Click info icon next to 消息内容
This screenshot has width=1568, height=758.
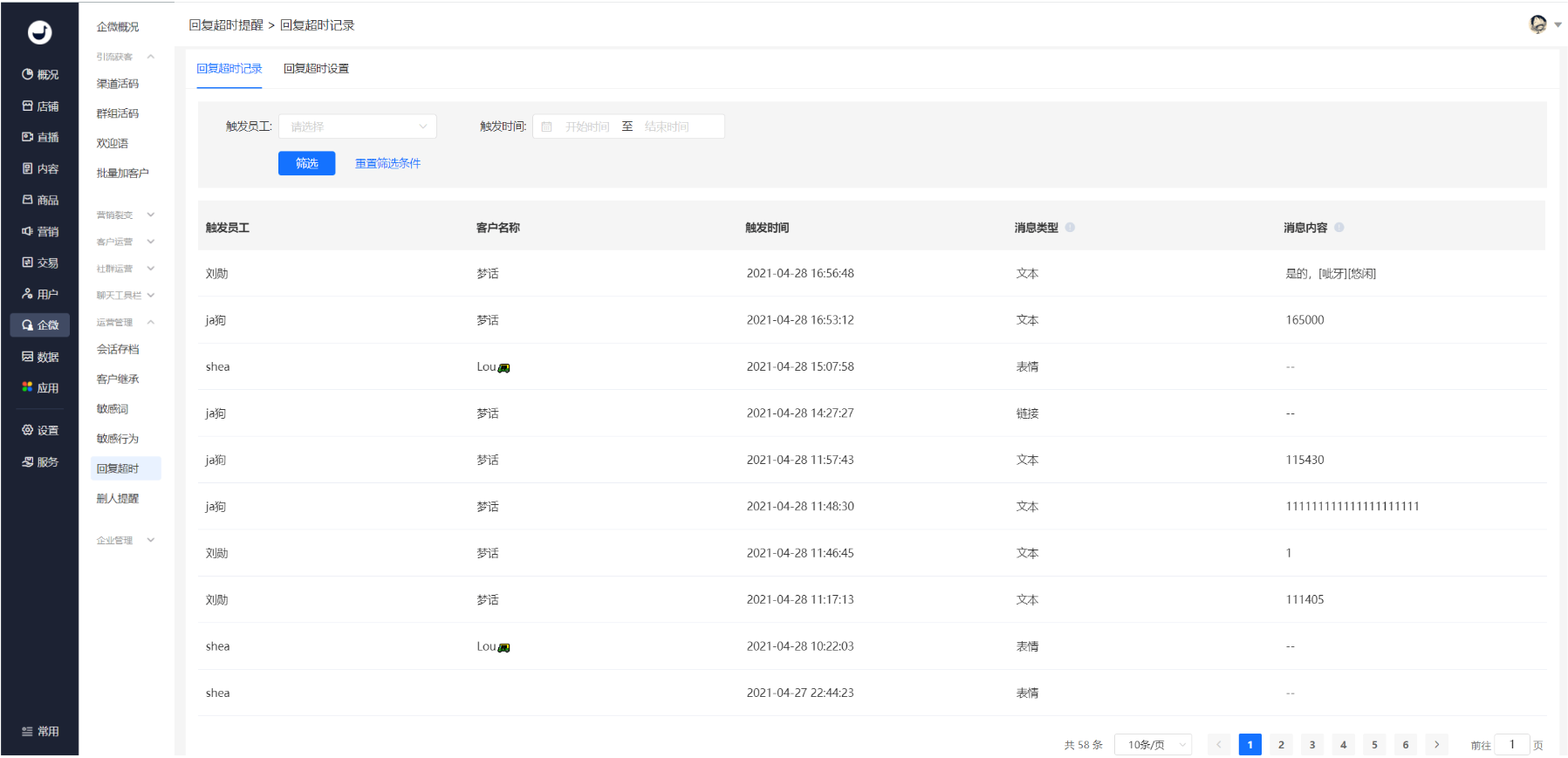coord(1339,228)
